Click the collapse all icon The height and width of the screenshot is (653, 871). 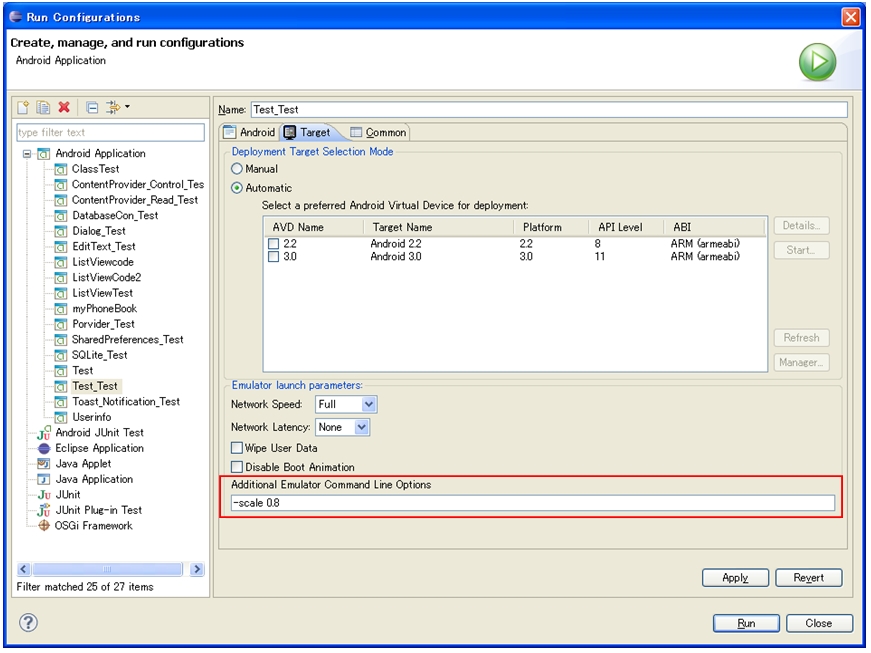click(x=92, y=107)
